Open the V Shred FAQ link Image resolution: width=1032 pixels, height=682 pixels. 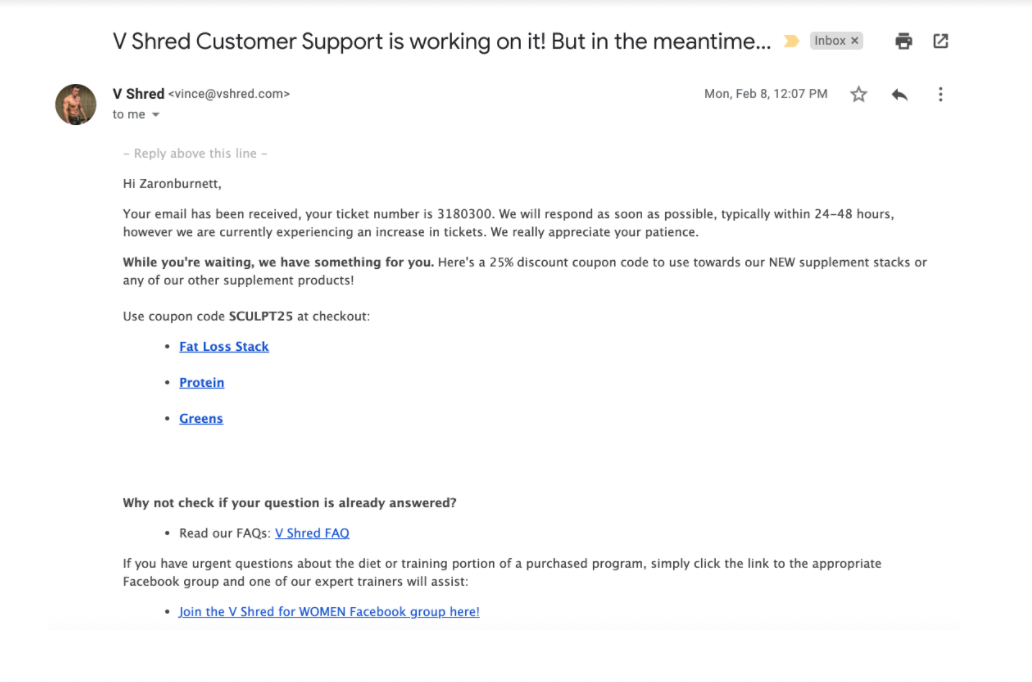312,533
